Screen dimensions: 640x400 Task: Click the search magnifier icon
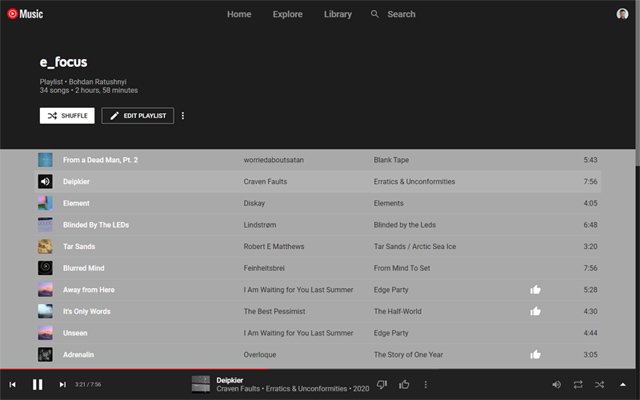point(375,14)
